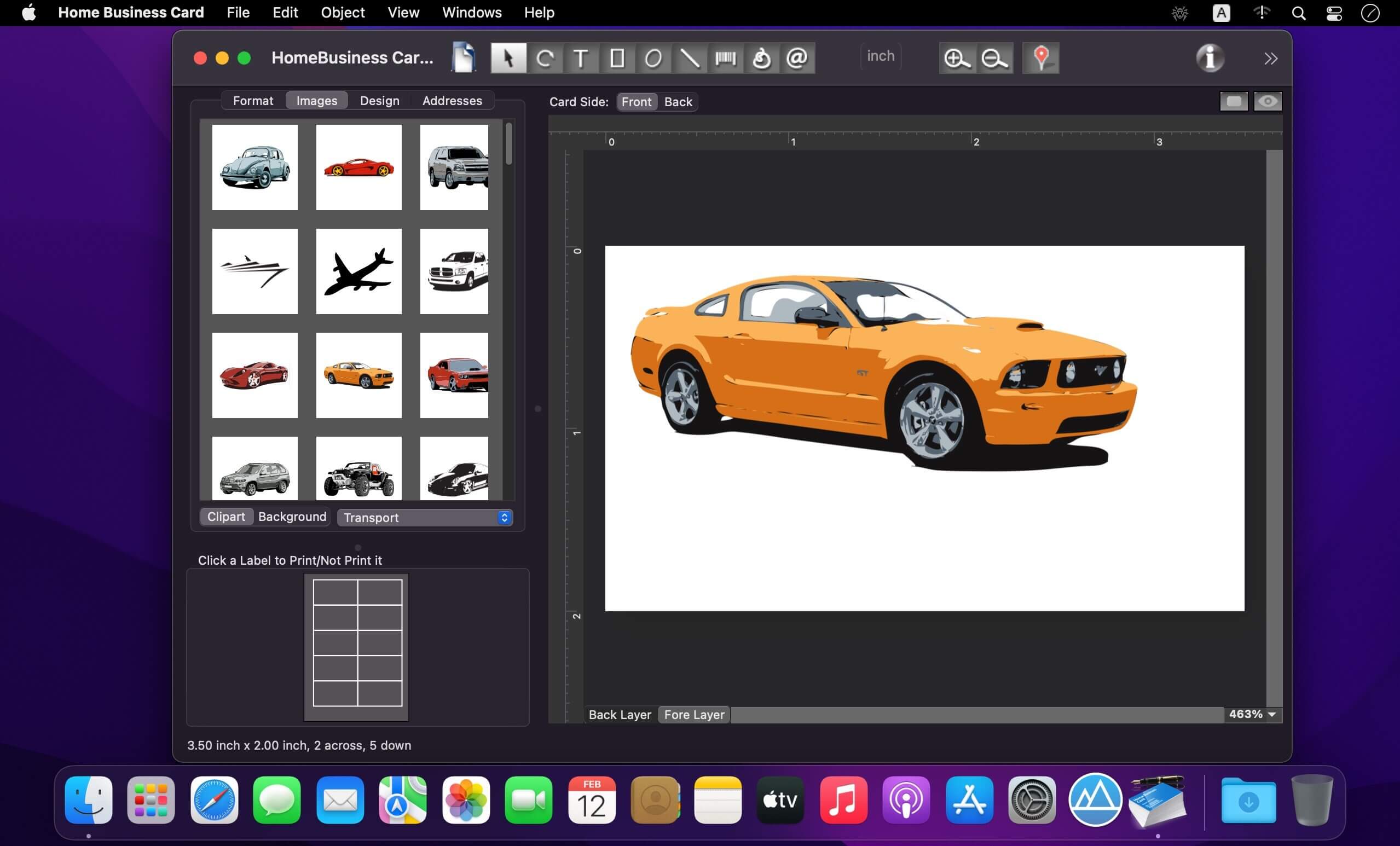This screenshot has width=1400, height=846.
Task: Choose Background image source
Action: pos(292,517)
